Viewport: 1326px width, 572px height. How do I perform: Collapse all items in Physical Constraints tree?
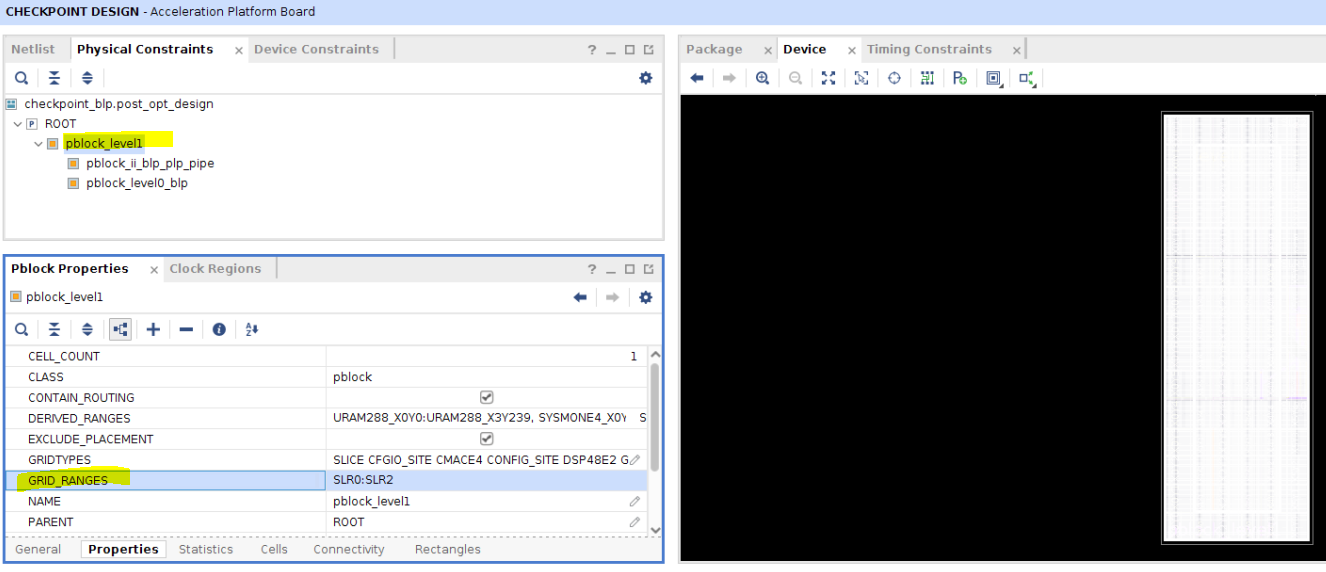coord(54,78)
